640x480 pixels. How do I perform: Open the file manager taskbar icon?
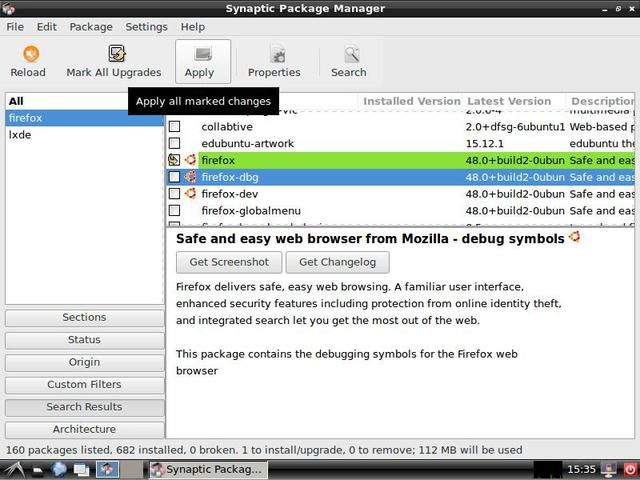click(38, 471)
